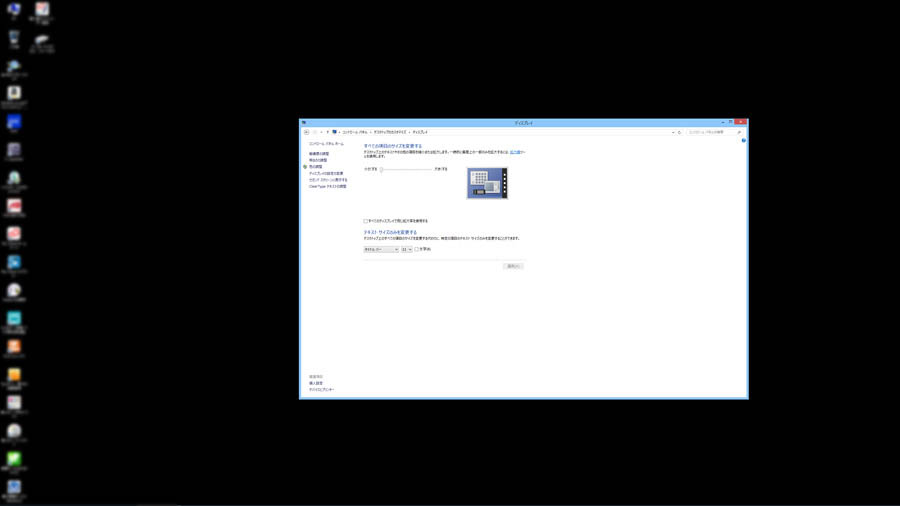Click the Forward arrow in the navigation bar
The width and height of the screenshot is (900, 506).
tap(314, 132)
